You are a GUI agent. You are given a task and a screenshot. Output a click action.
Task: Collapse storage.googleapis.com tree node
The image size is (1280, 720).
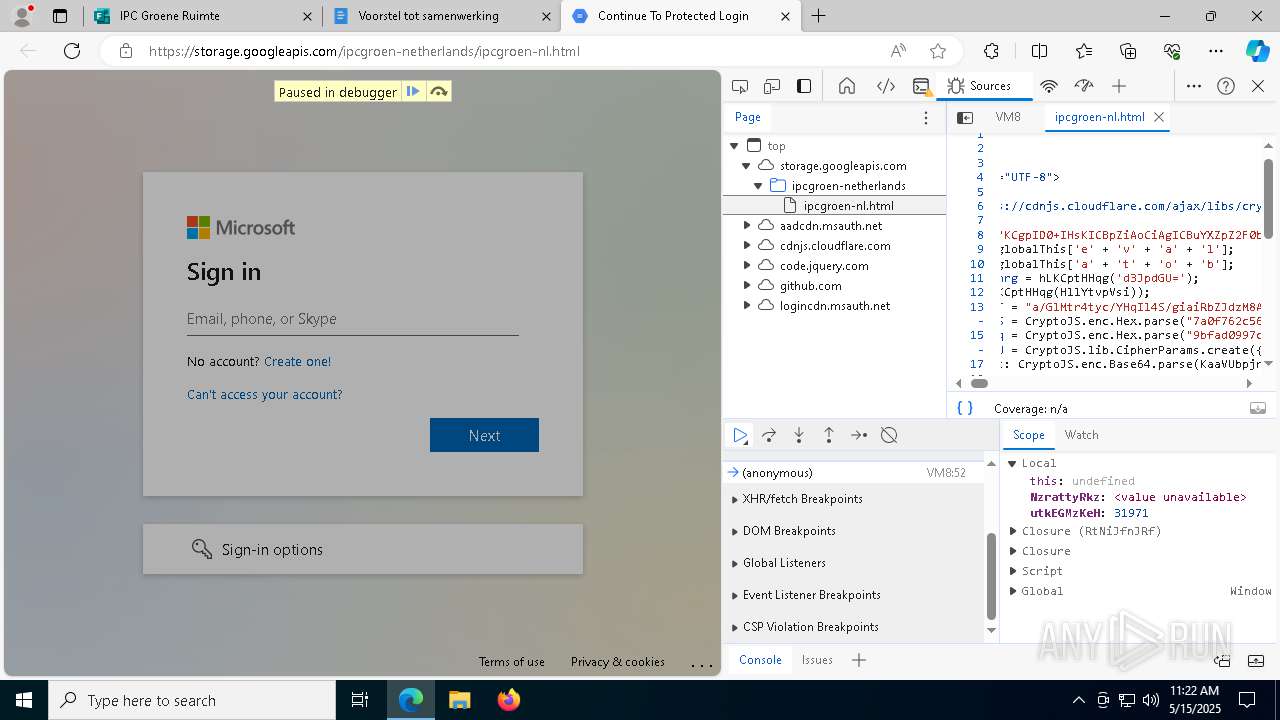coord(746,166)
